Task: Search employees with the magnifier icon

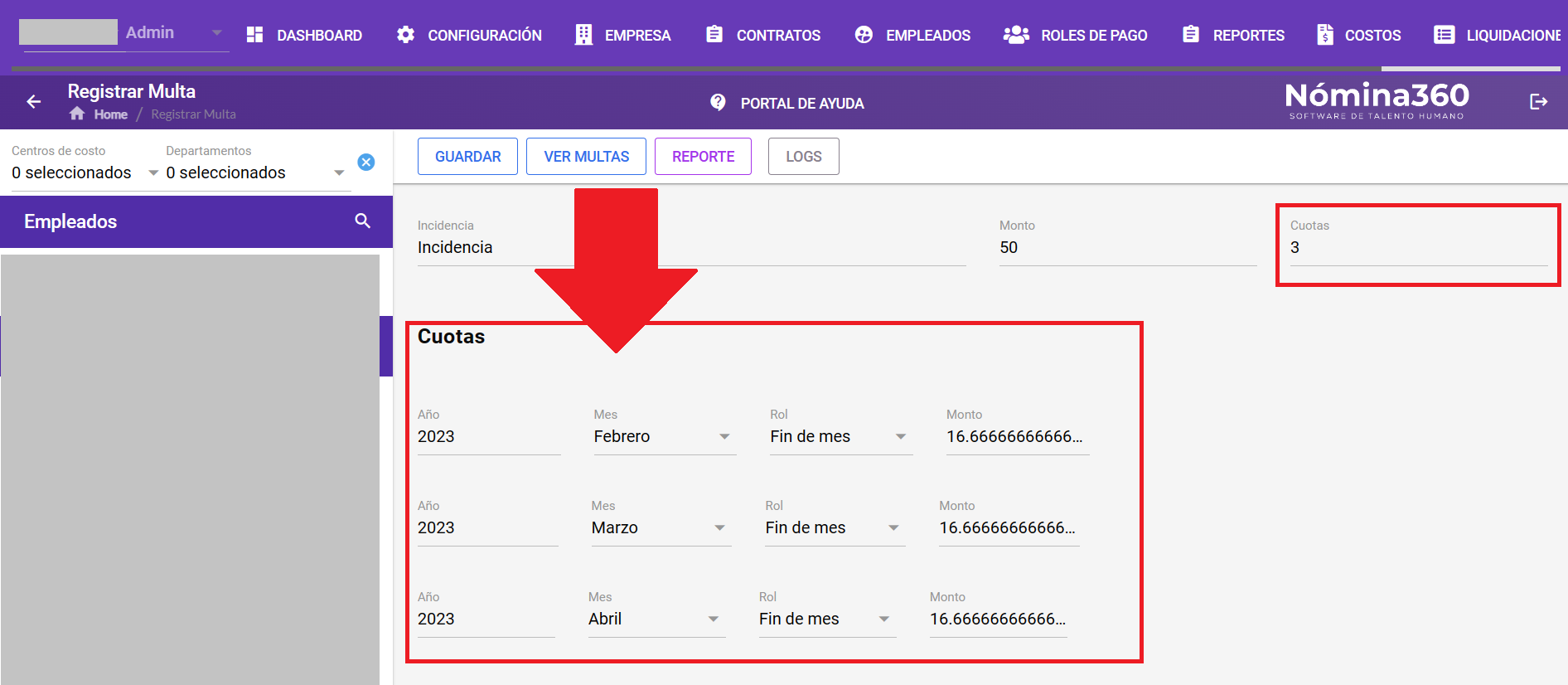Action: point(362,221)
